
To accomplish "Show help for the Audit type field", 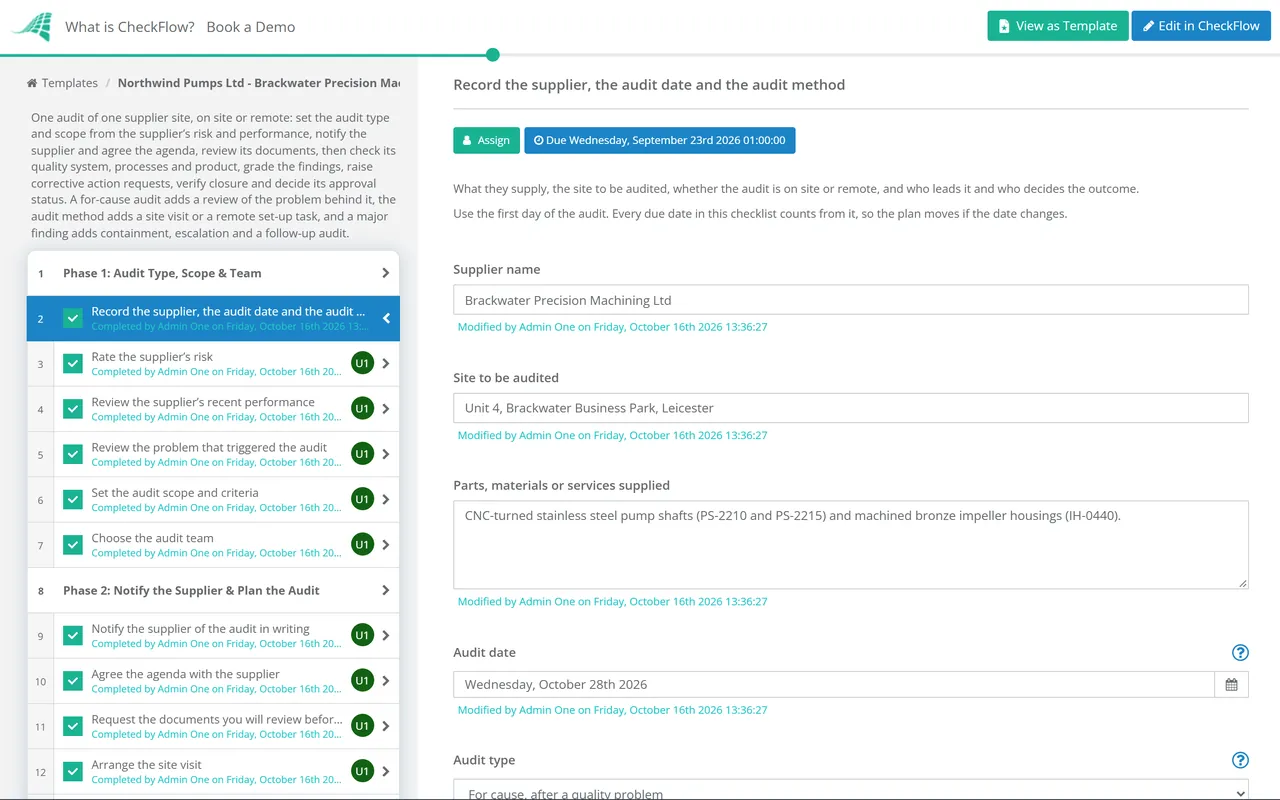I will click(1240, 760).
